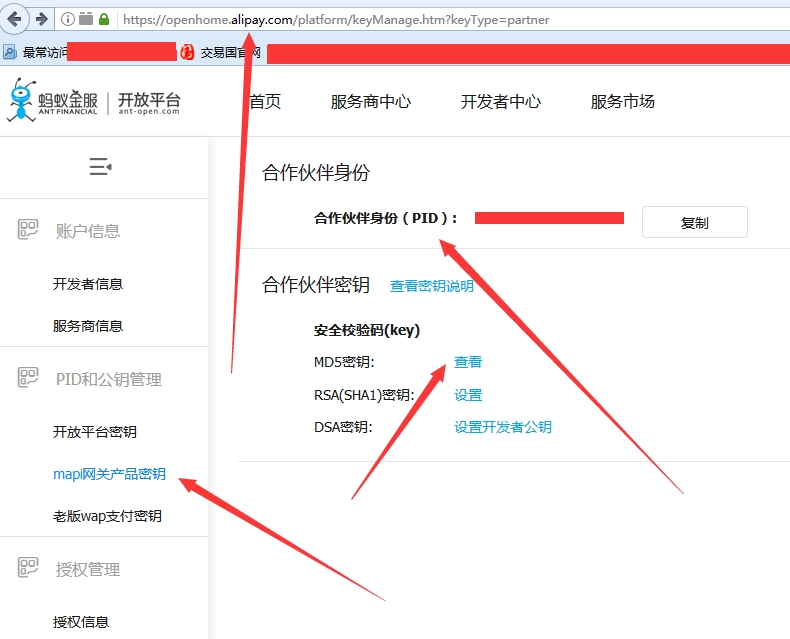
Task: Click the camera-like permissions icon beside padlock
Action: tap(86, 19)
